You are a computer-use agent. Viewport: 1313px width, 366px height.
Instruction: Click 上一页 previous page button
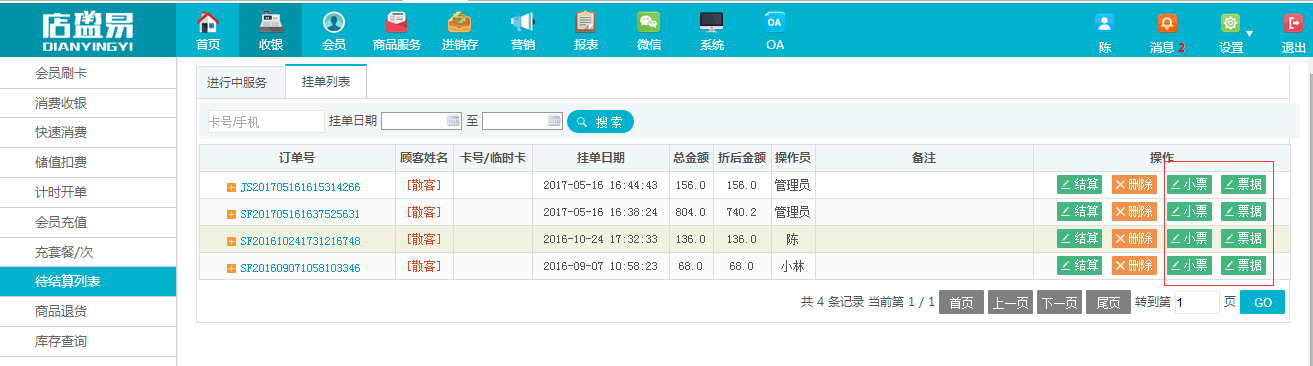[x=1010, y=303]
